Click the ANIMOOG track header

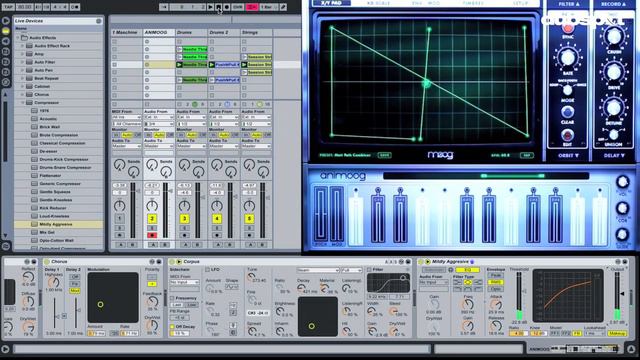pyautogui.click(x=159, y=32)
